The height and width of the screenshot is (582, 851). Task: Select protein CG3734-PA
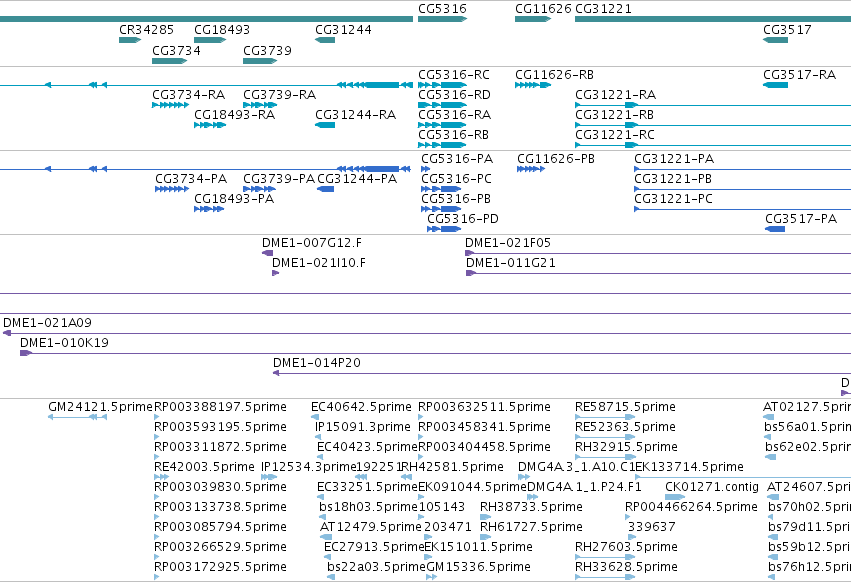click(x=172, y=189)
